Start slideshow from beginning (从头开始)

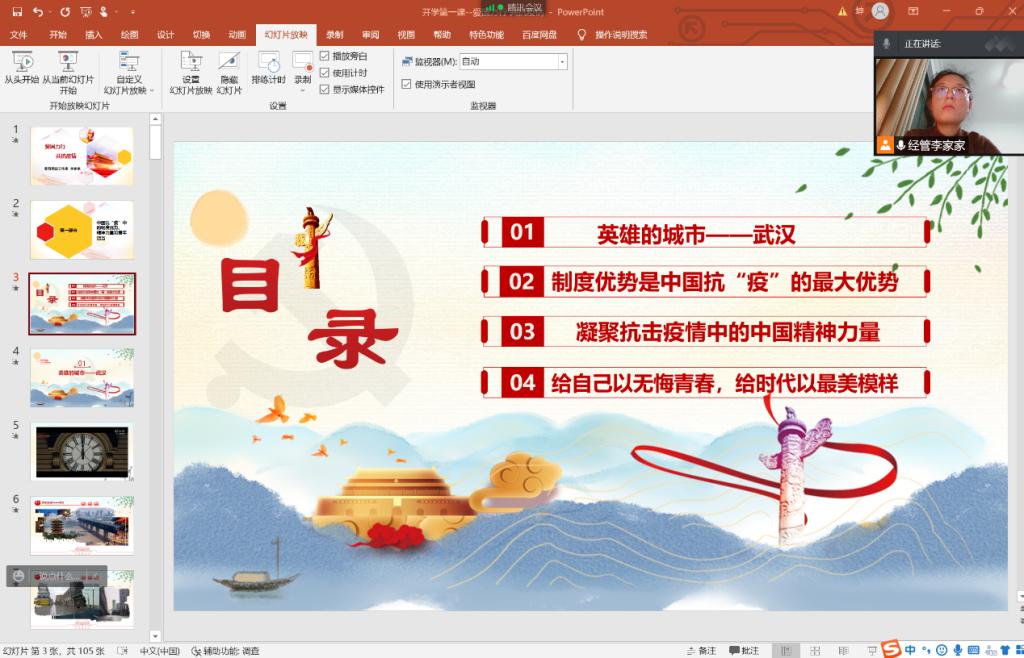point(21,63)
